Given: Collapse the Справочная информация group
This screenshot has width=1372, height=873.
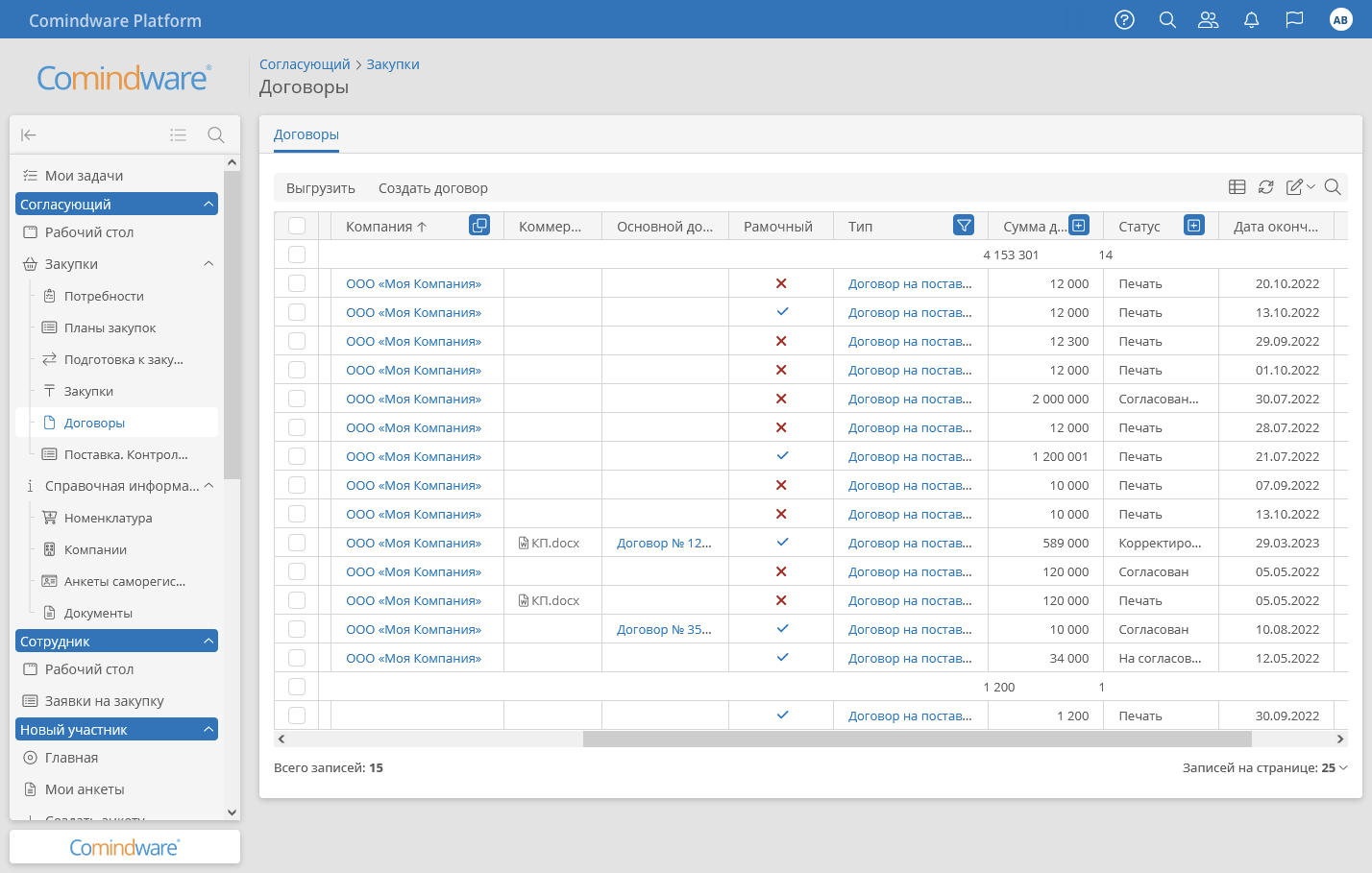Looking at the screenshot, I should point(208,486).
